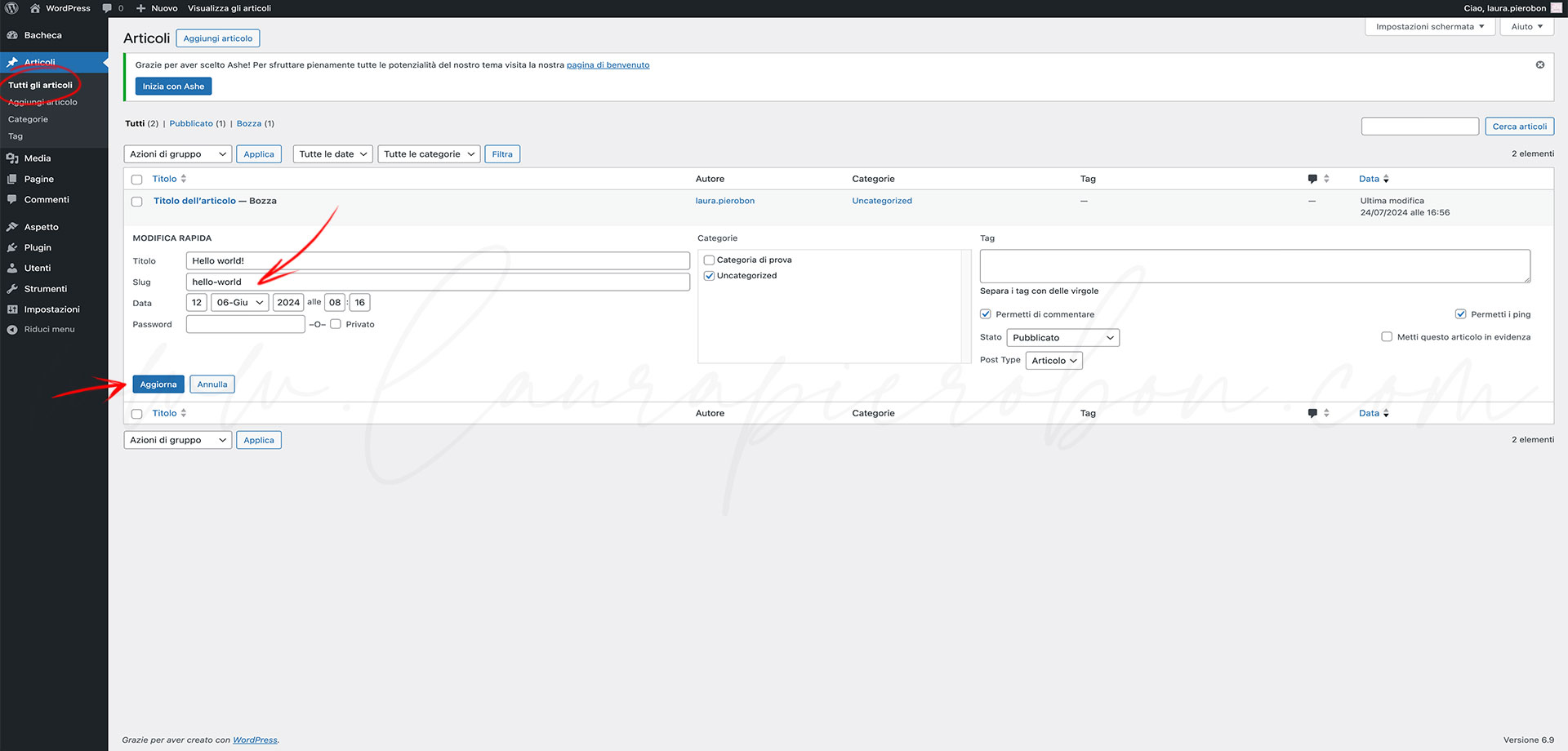Click in the Slug text field

tap(438, 282)
